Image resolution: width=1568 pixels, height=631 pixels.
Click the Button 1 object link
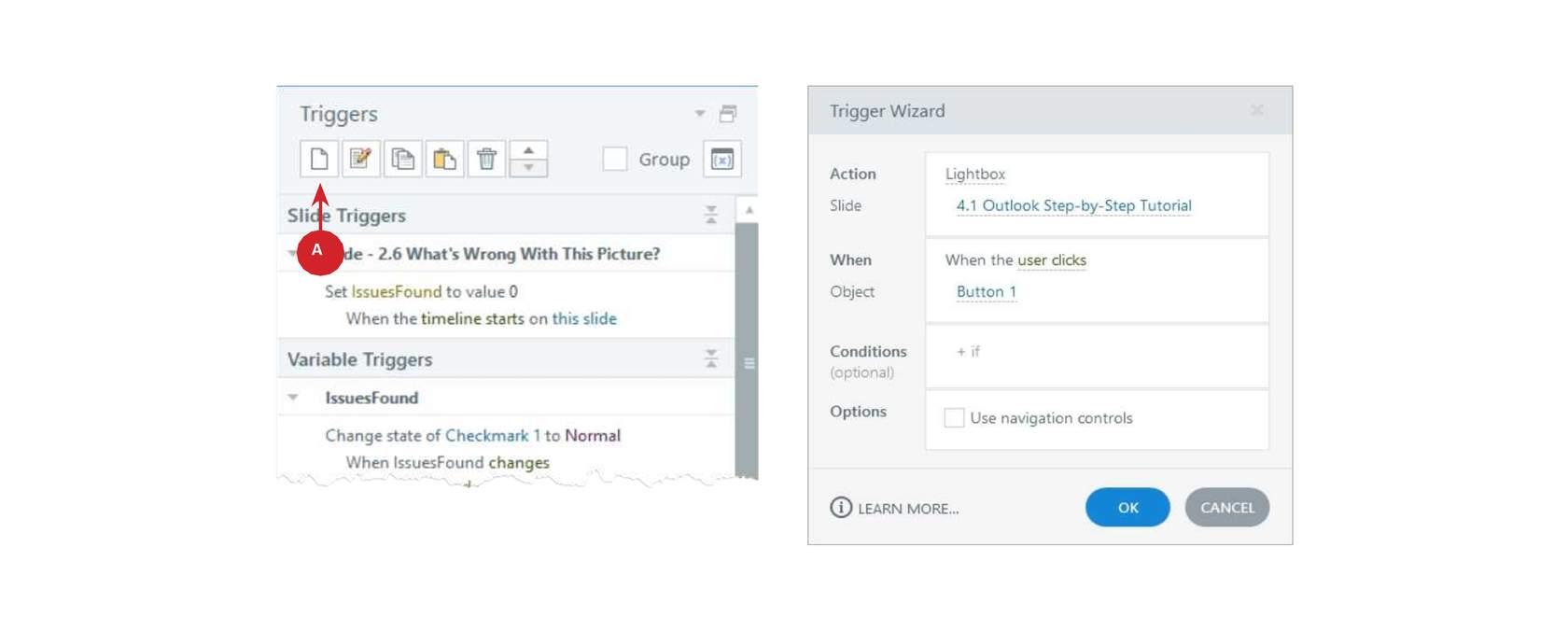(987, 291)
